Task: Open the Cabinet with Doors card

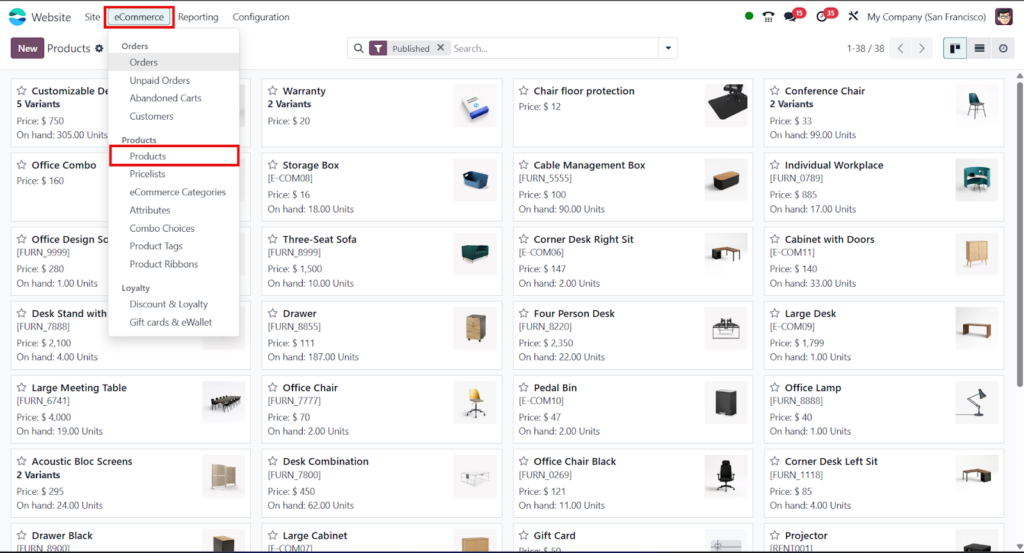Action: pos(884,261)
